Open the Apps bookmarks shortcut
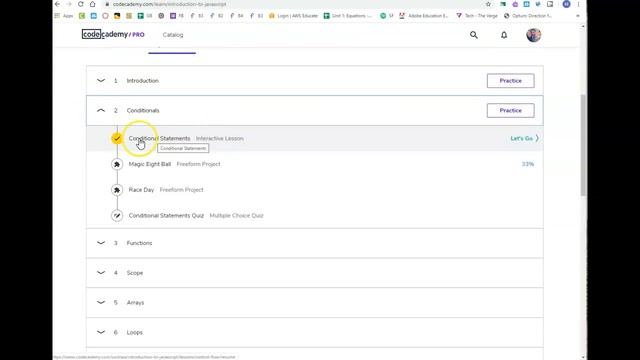Screen dimensions: 640x360 [64, 16]
